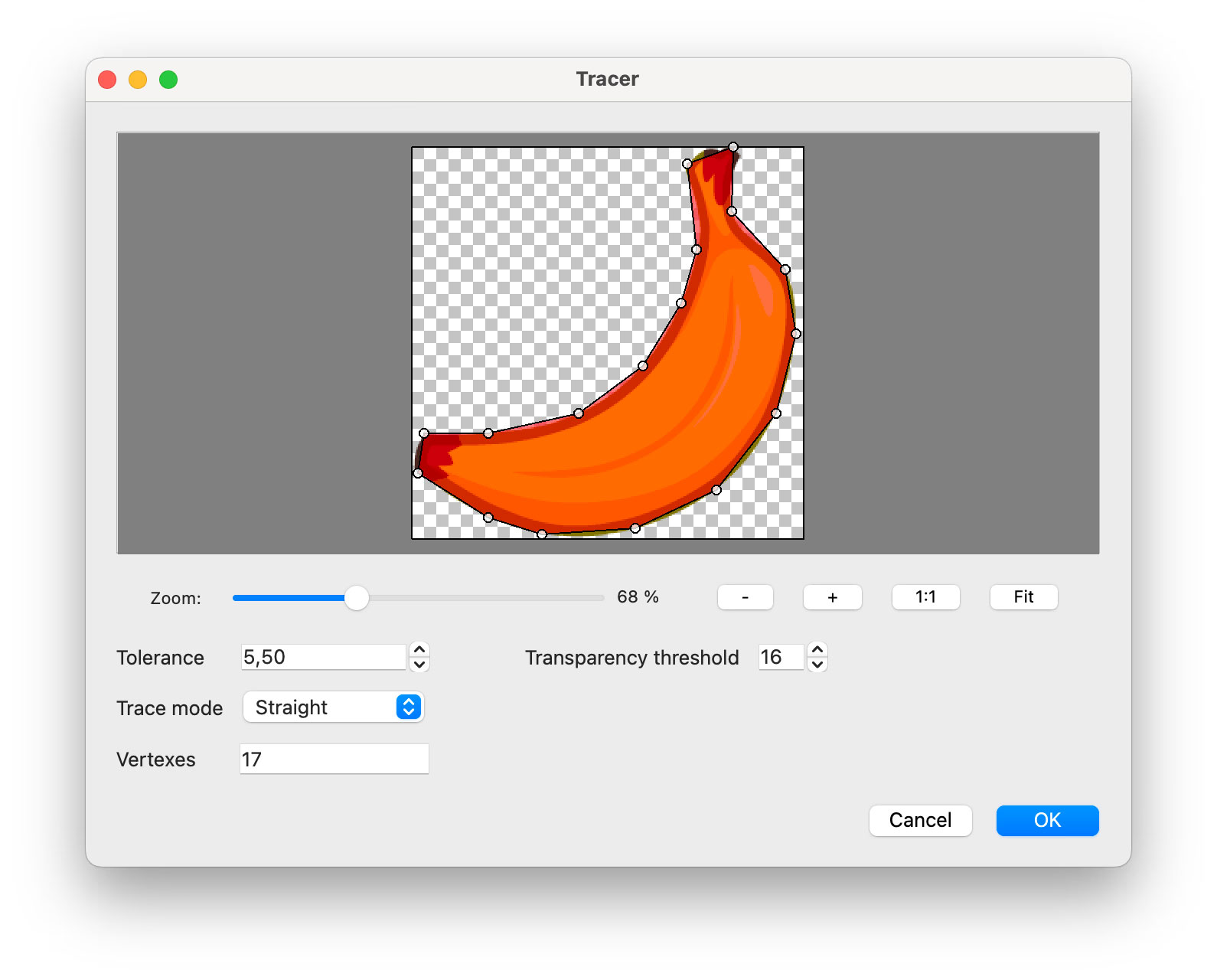Focus the Tolerance value field
This screenshot has height=980, width=1217.
(323, 657)
